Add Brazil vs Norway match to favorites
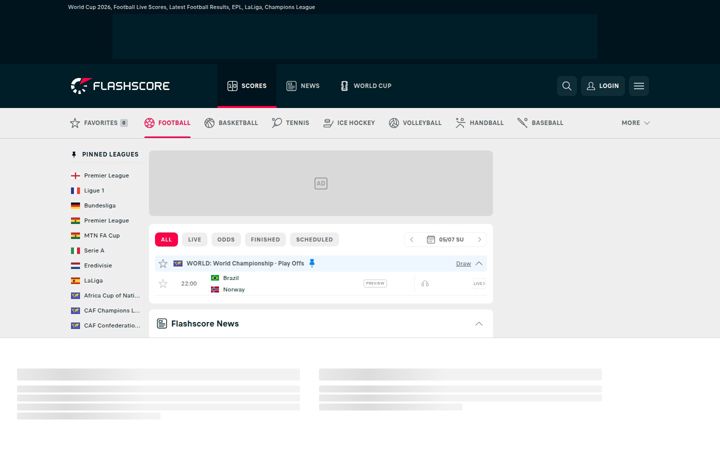Image resolution: width=720 pixels, height=450 pixels. click(163, 284)
